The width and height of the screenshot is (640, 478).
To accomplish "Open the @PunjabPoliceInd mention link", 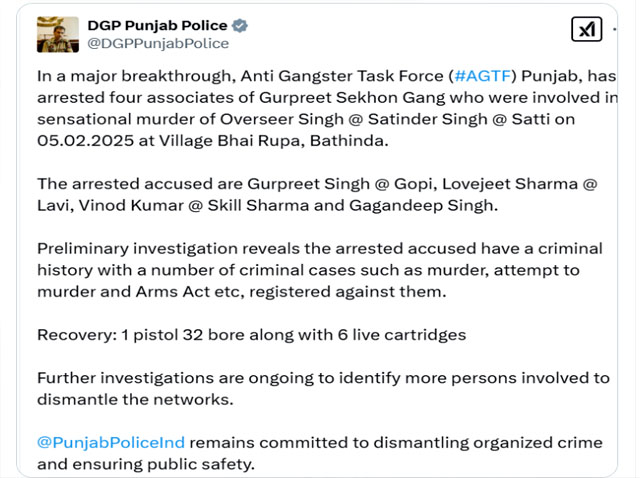I will click(111, 442).
